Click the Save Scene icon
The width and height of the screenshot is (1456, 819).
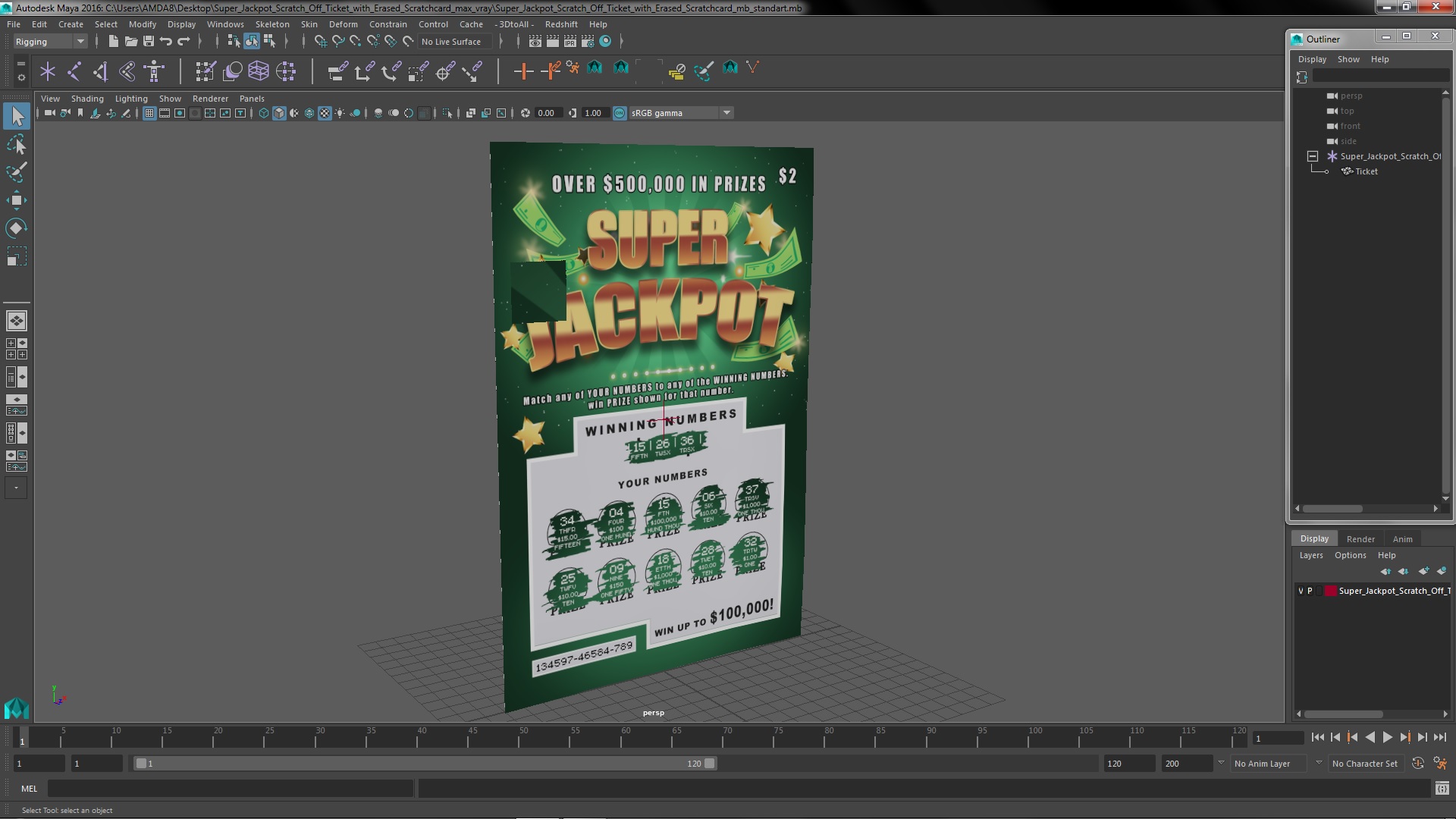(149, 41)
